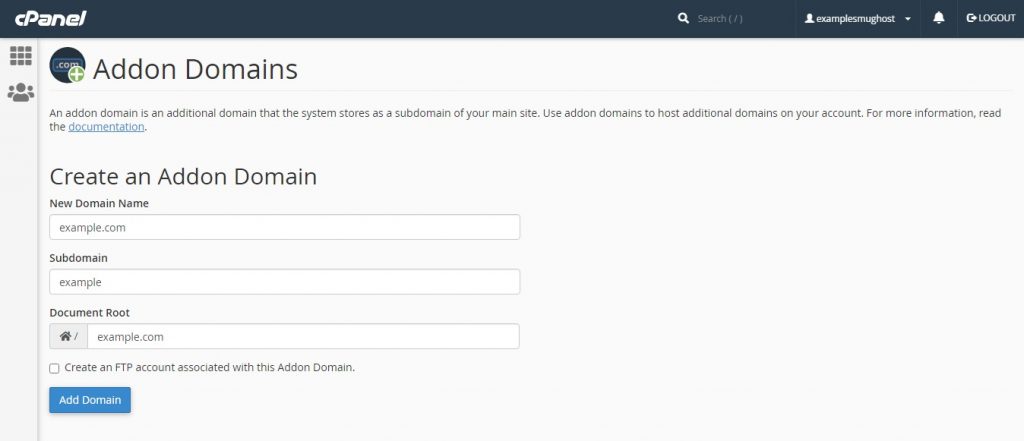Click the LOGOUT link
This screenshot has height=441, width=1024.
(x=991, y=18)
